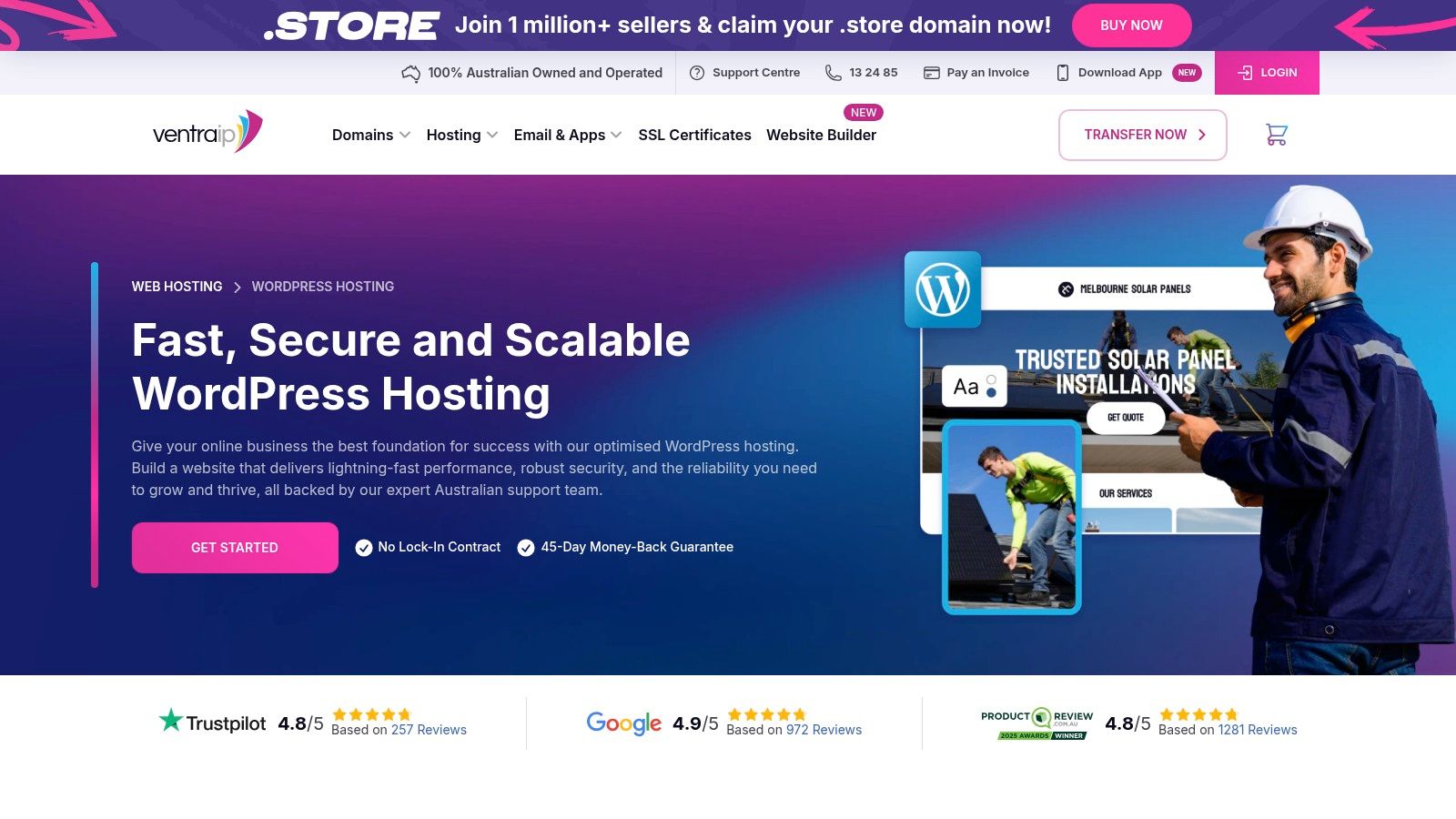Click the WordPress logo icon in hero image
The width and height of the screenshot is (1456, 819).
[x=942, y=289]
